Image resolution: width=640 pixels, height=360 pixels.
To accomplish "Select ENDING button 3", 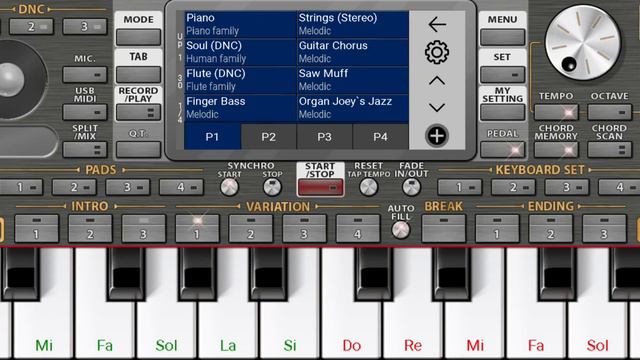I will [604, 229].
